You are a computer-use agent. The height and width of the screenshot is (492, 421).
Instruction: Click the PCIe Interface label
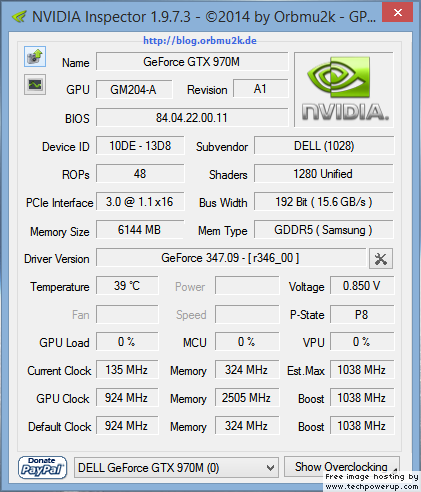(60, 203)
